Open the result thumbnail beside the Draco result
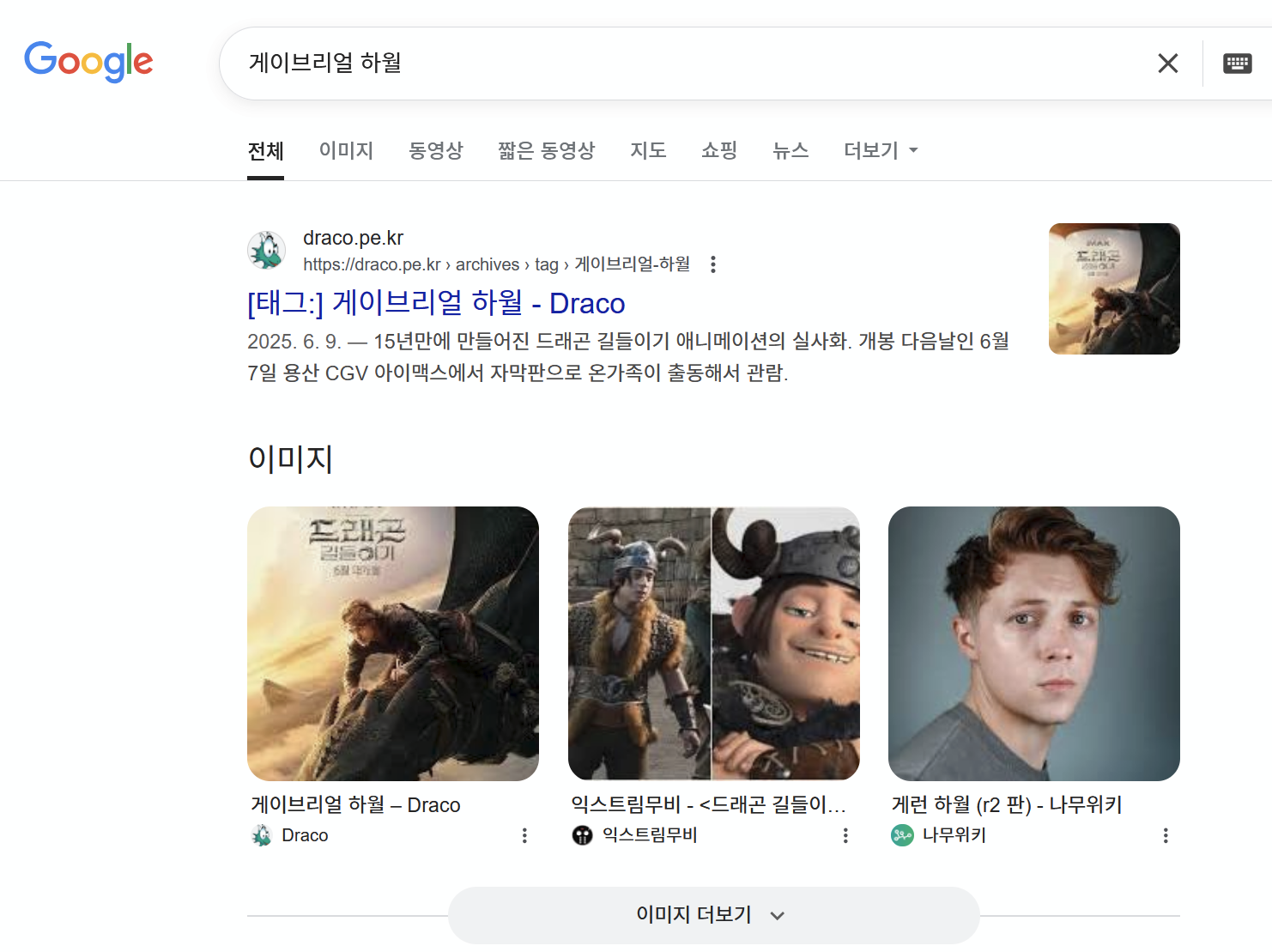 (x=1114, y=288)
